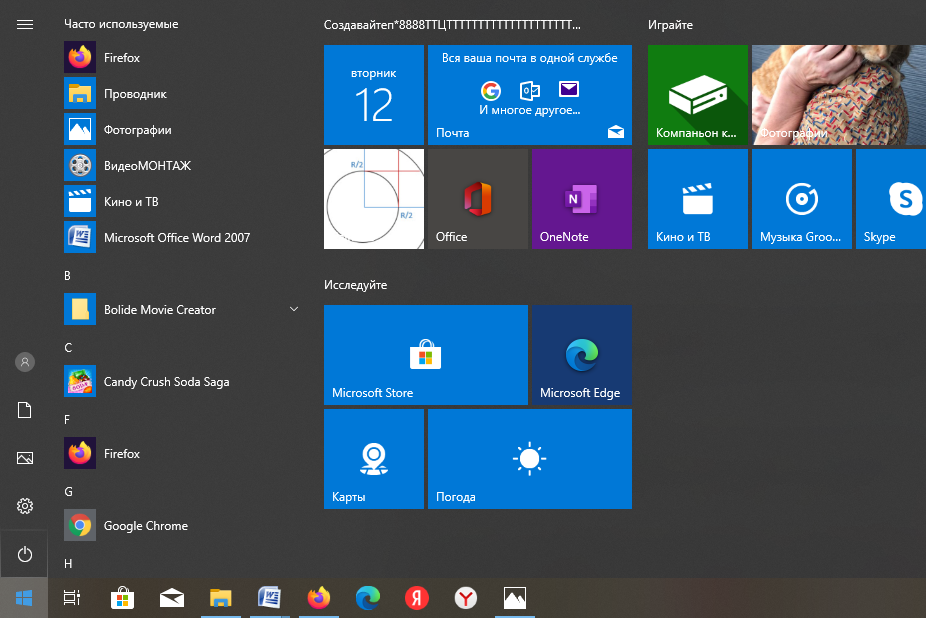Open Firefox under letter F

click(181, 454)
